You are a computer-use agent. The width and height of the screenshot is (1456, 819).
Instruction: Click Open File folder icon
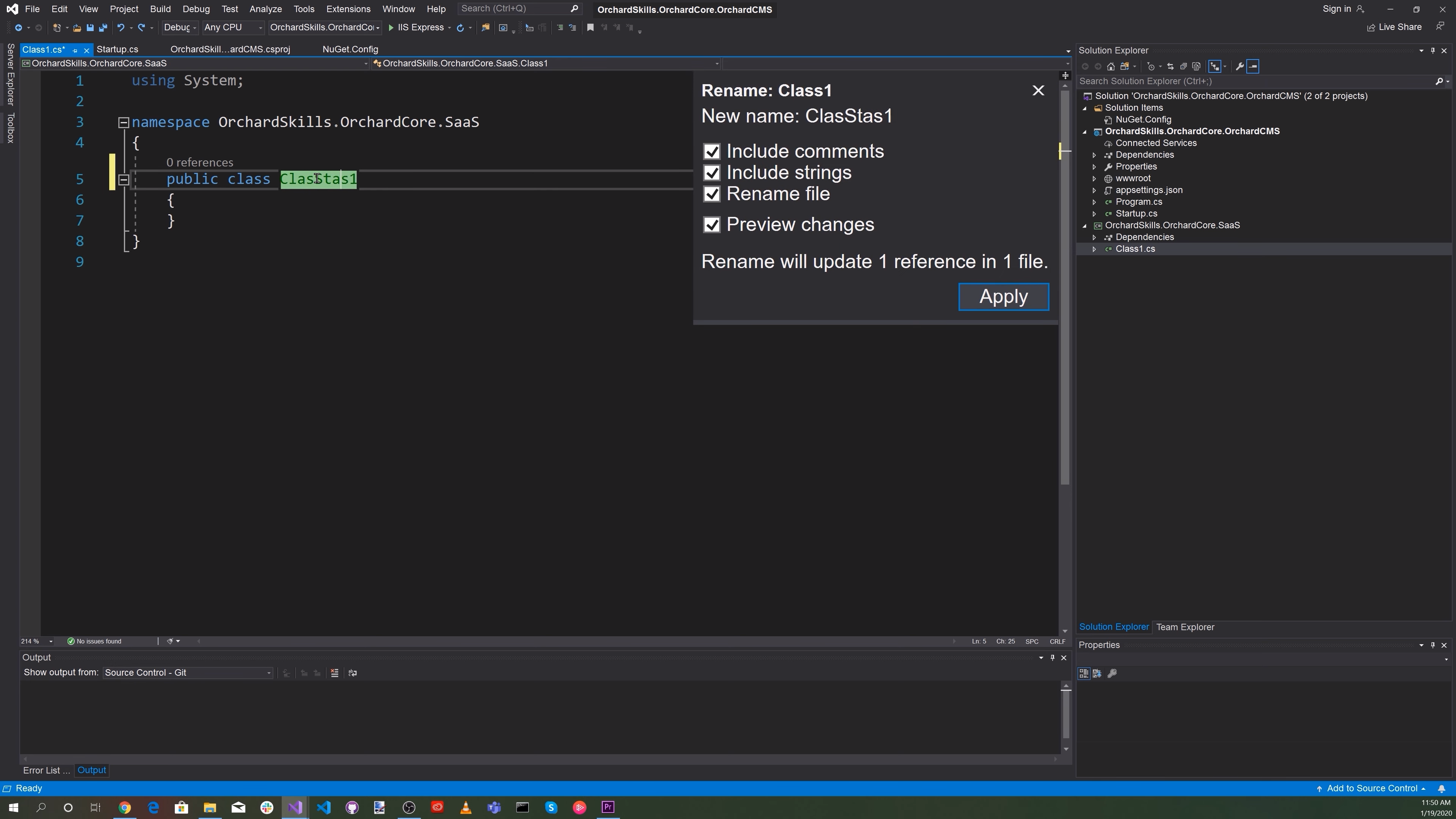pyautogui.click(x=77, y=28)
